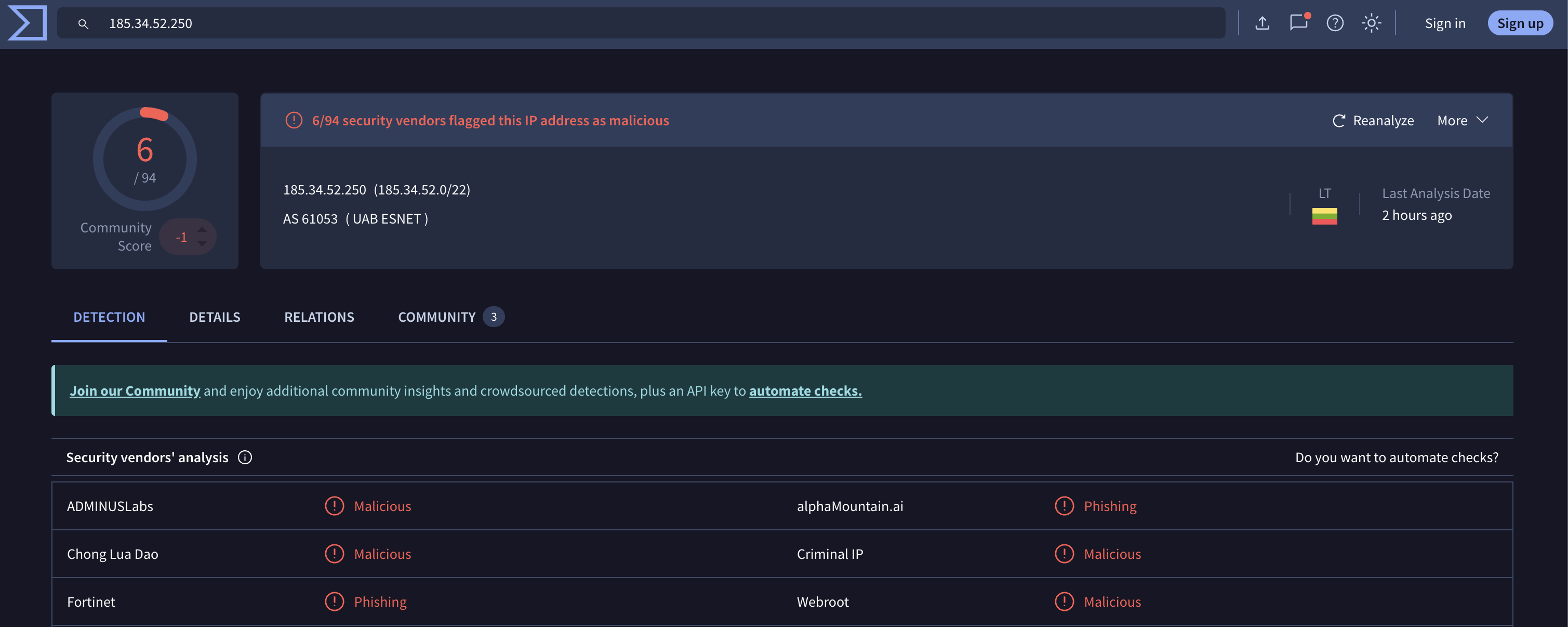Select the alphaMountain.ai vendor name
Screen dimensions: 1568x627
coord(850,506)
